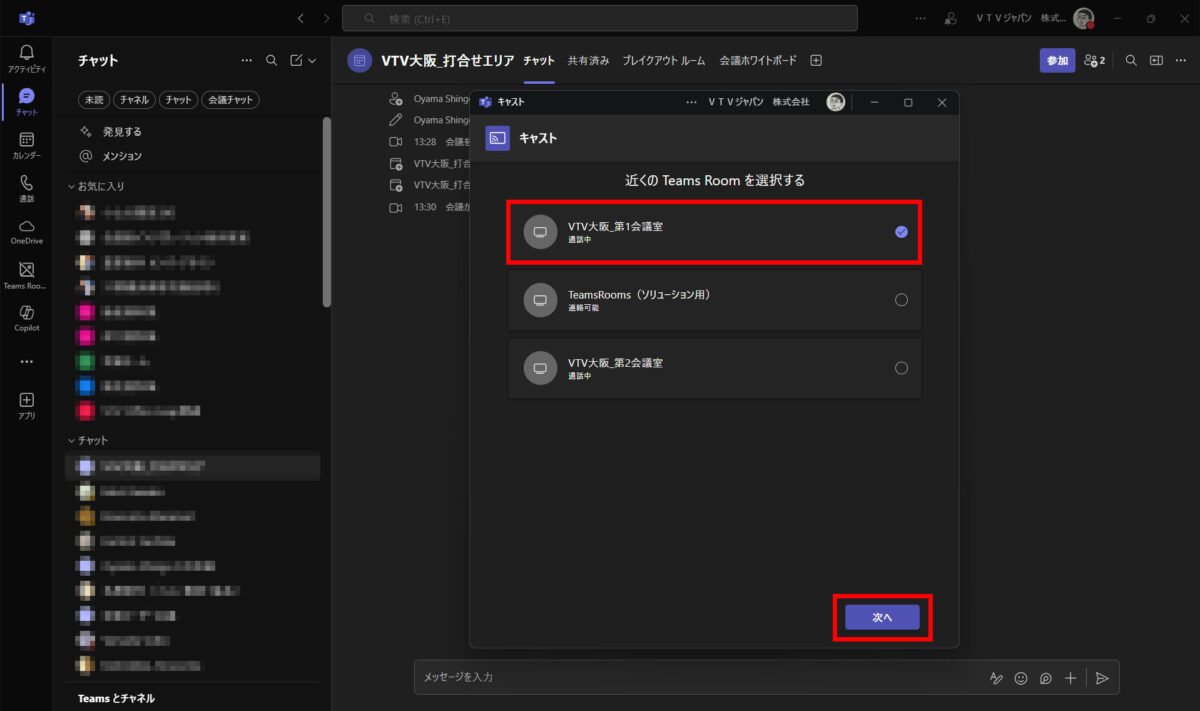Open the Loop components icon in compose bar
Screen dimensions: 1200x711
[1046, 678]
